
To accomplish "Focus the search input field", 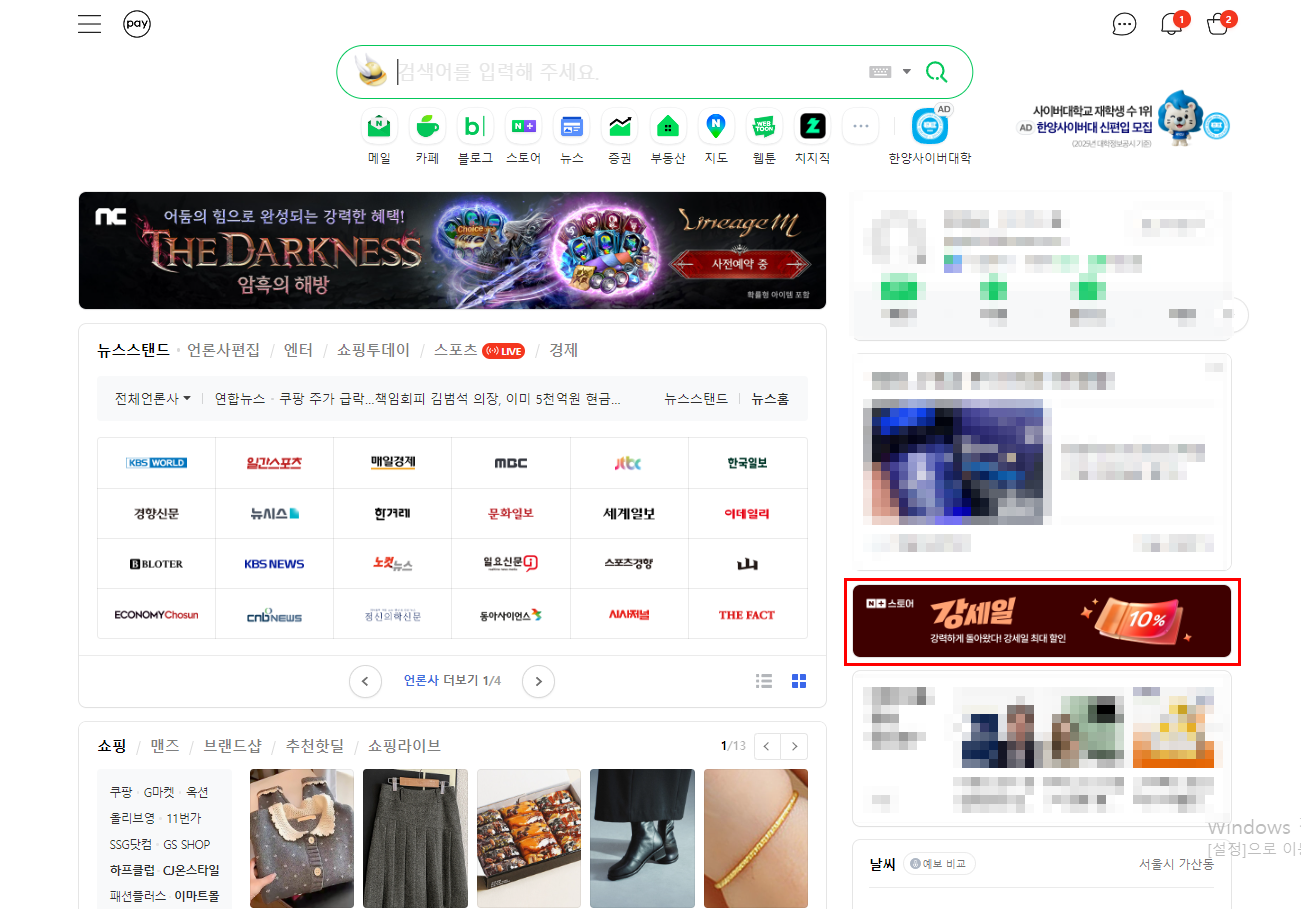I will click(630, 72).
